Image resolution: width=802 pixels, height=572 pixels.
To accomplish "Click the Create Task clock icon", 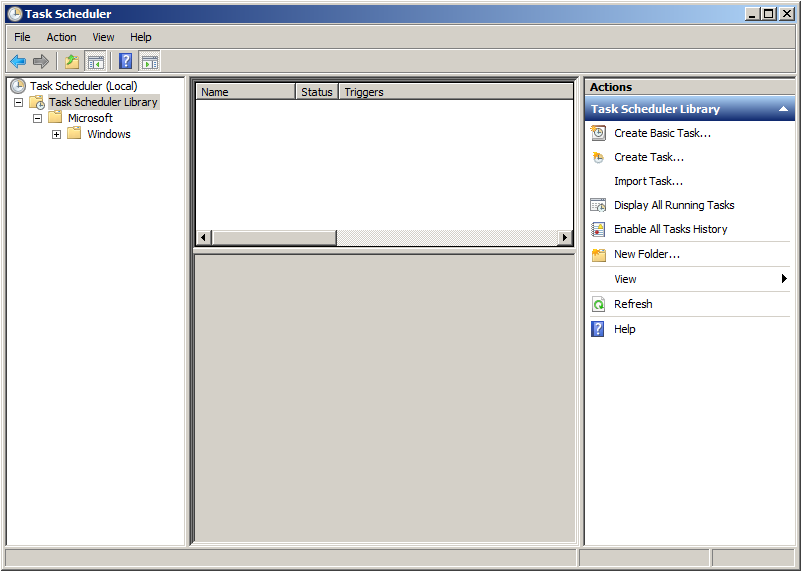I will (x=598, y=157).
